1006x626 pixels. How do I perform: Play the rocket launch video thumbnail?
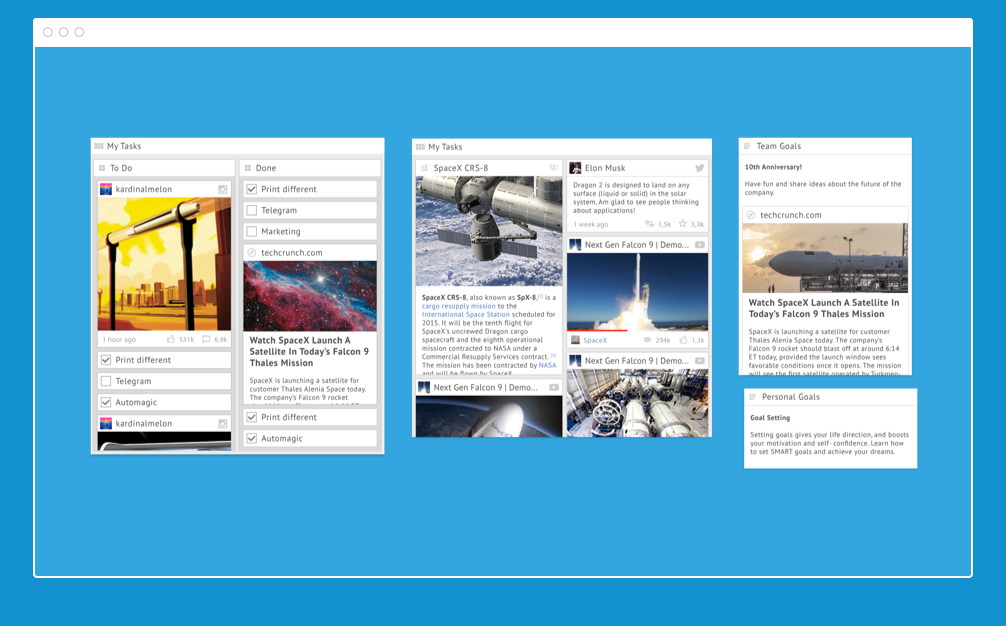(x=638, y=292)
